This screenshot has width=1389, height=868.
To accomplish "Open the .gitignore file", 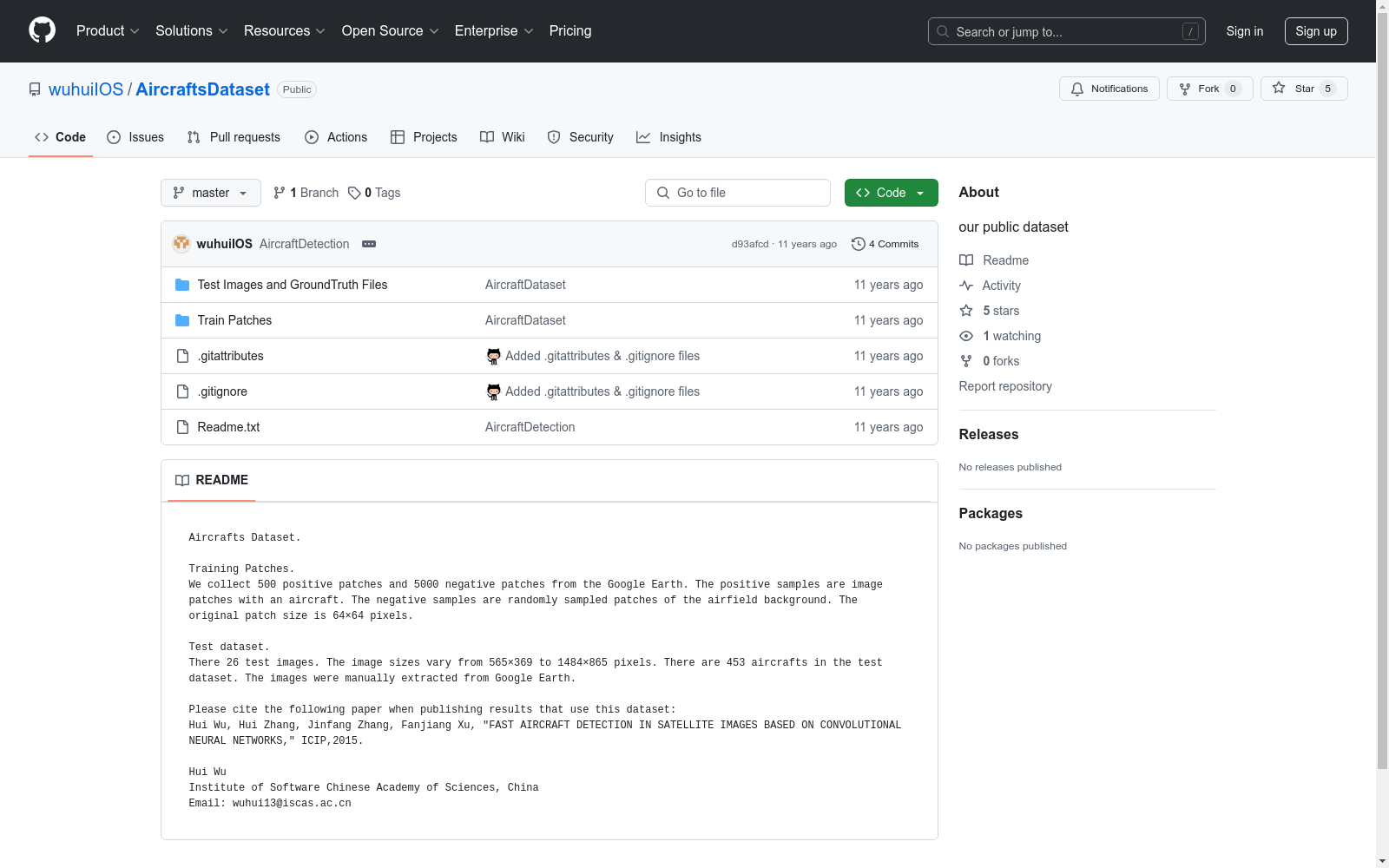I will 222,391.
